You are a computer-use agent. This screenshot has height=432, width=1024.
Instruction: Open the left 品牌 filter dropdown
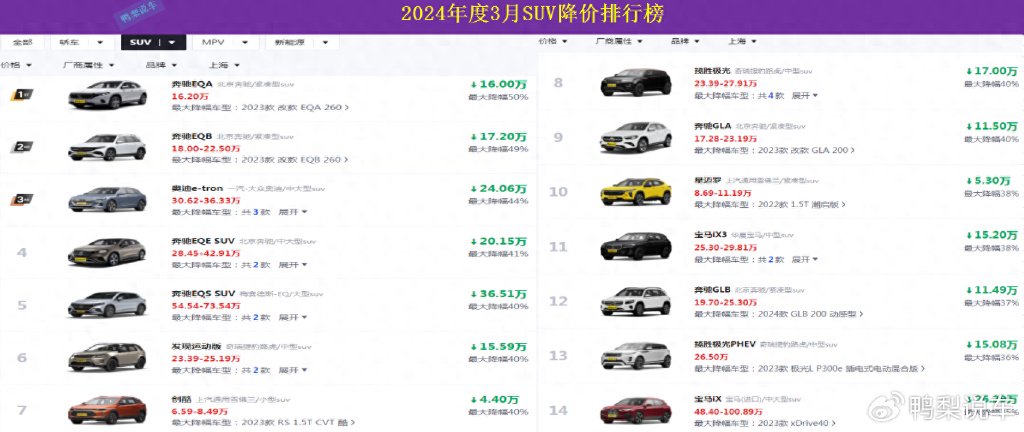point(162,65)
